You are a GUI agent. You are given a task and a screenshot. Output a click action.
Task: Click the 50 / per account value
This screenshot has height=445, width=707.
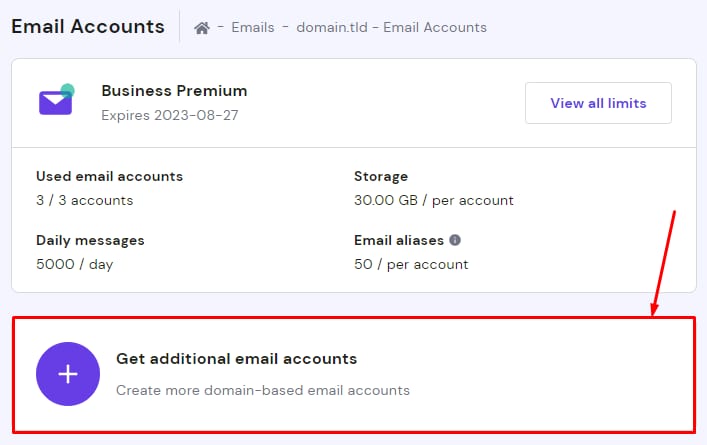[x=411, y=264]
